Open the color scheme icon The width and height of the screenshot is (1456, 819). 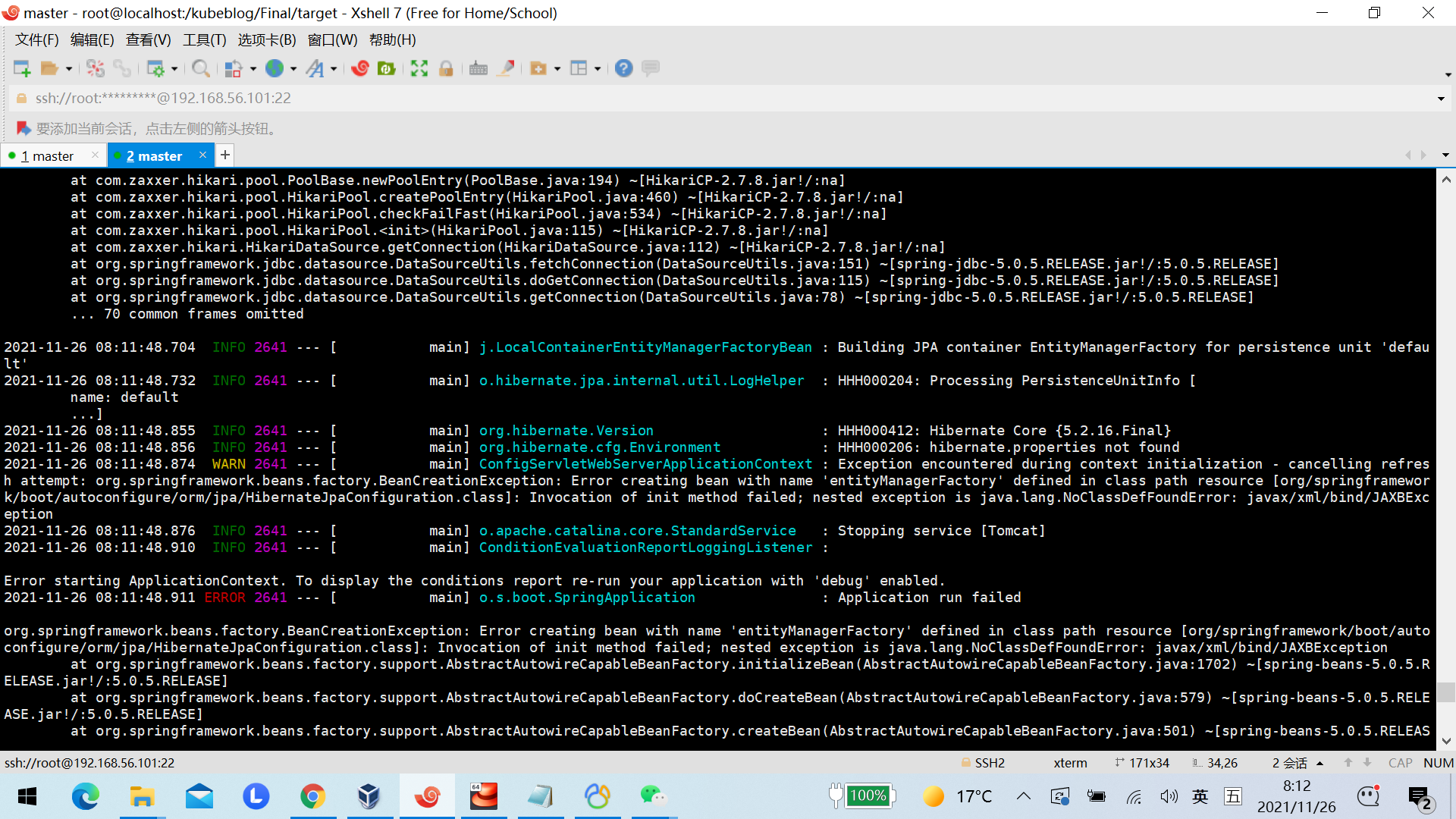click(x=234, y=68)
